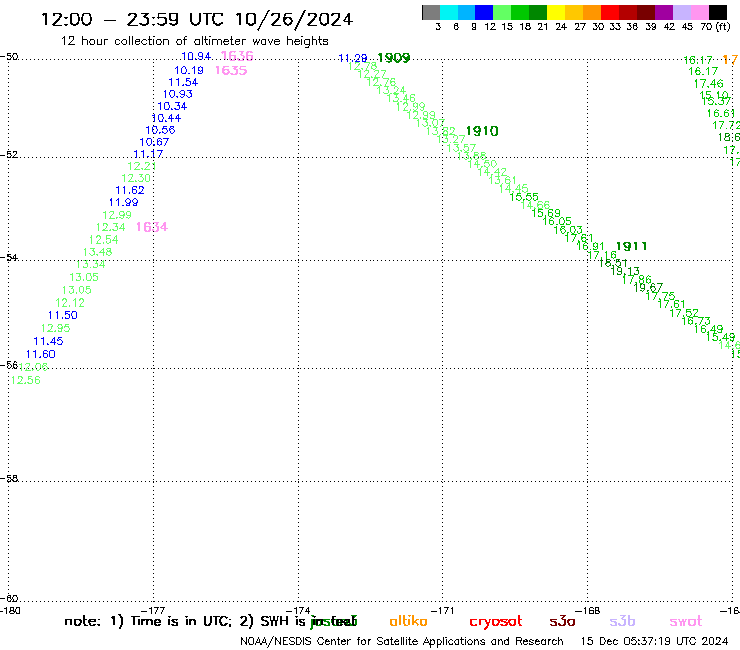
Task: Click the wave height value '19.67'
Action: coord(648,287)
